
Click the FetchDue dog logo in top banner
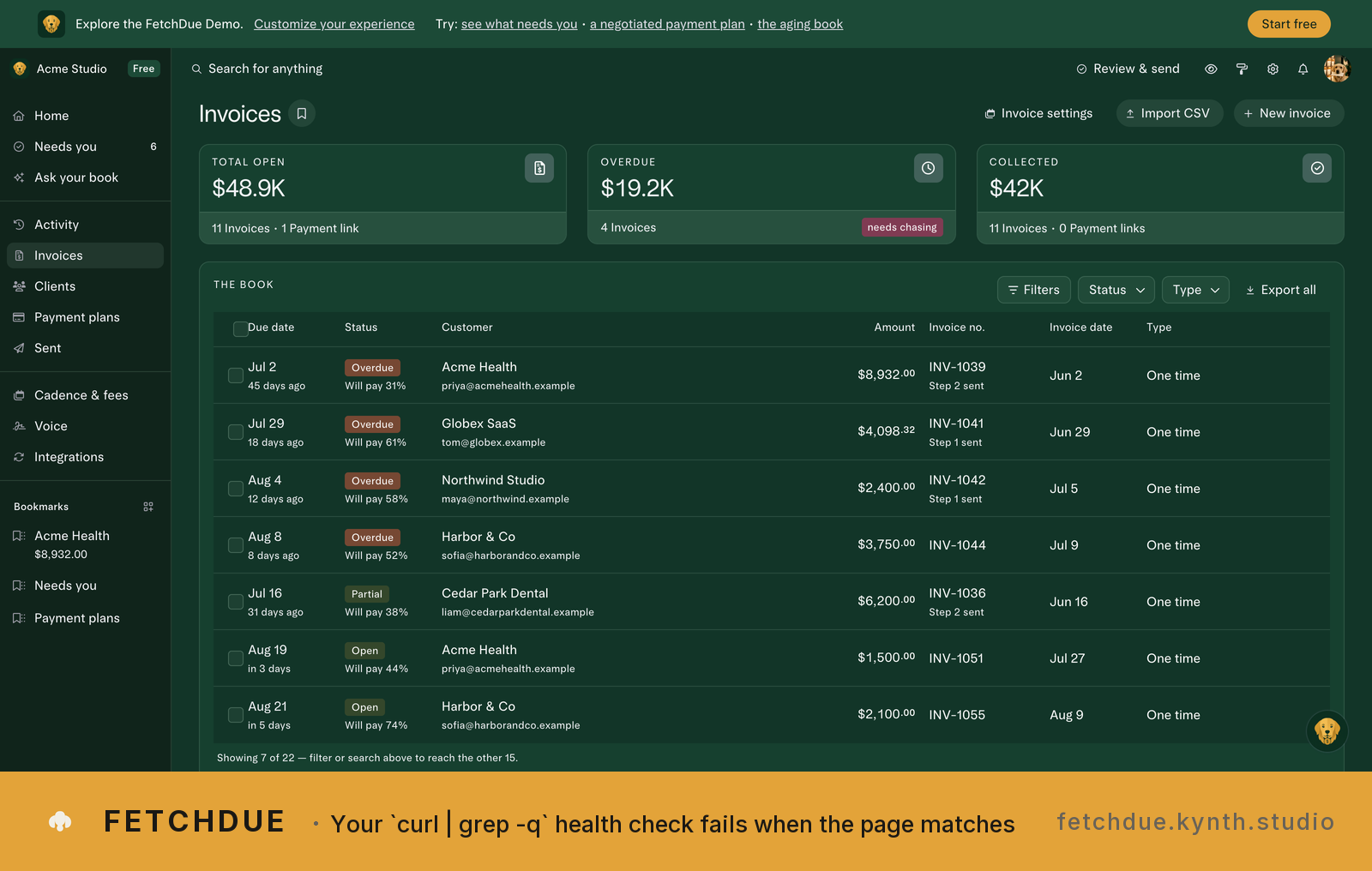click(x=51, y=24)
